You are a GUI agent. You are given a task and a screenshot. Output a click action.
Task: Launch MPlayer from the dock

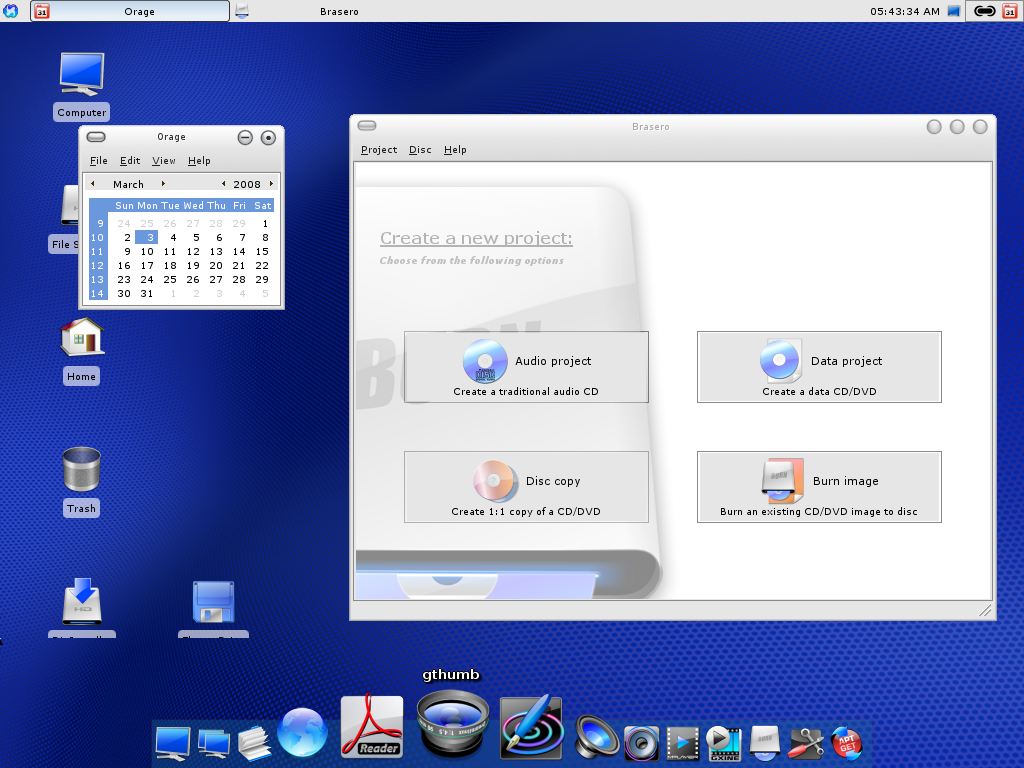click(x=682, y=744)
